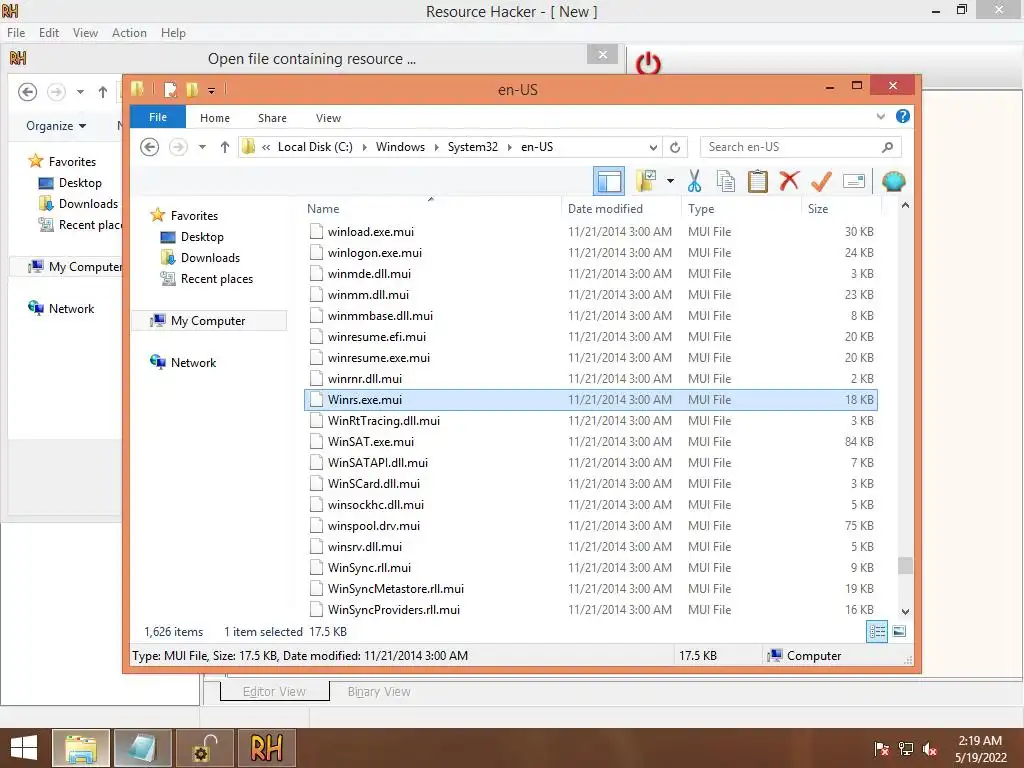Open recent locations dropdown in en-US window

[202, 147]
